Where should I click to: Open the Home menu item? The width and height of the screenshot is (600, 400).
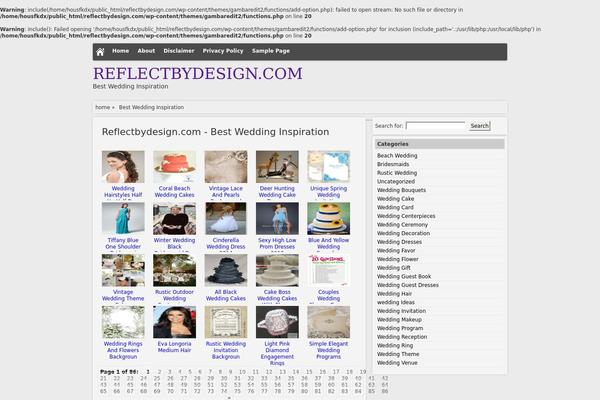(121, 51)
